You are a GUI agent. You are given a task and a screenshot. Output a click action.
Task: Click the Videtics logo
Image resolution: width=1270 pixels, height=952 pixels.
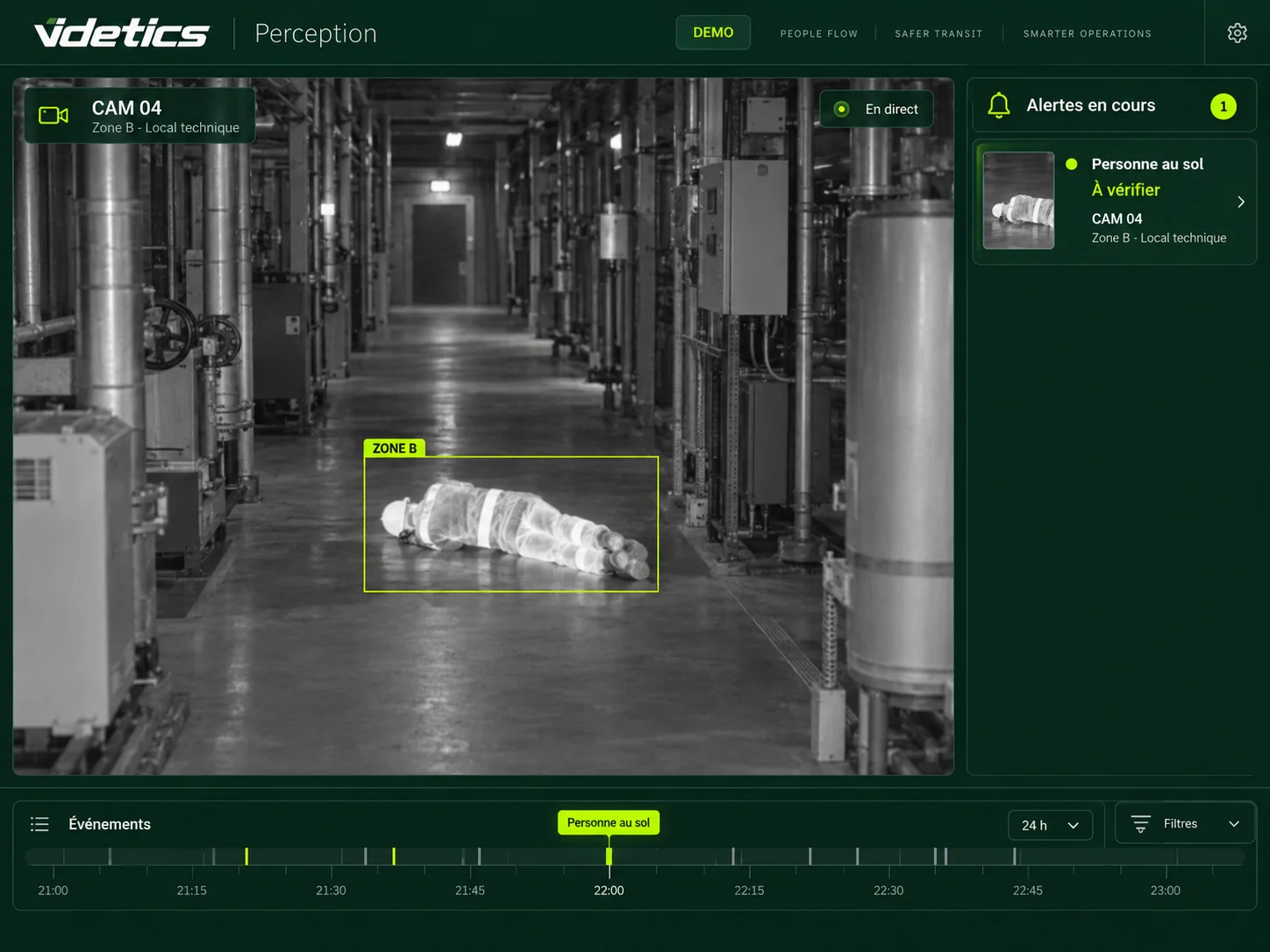click(x=121, y=33)
